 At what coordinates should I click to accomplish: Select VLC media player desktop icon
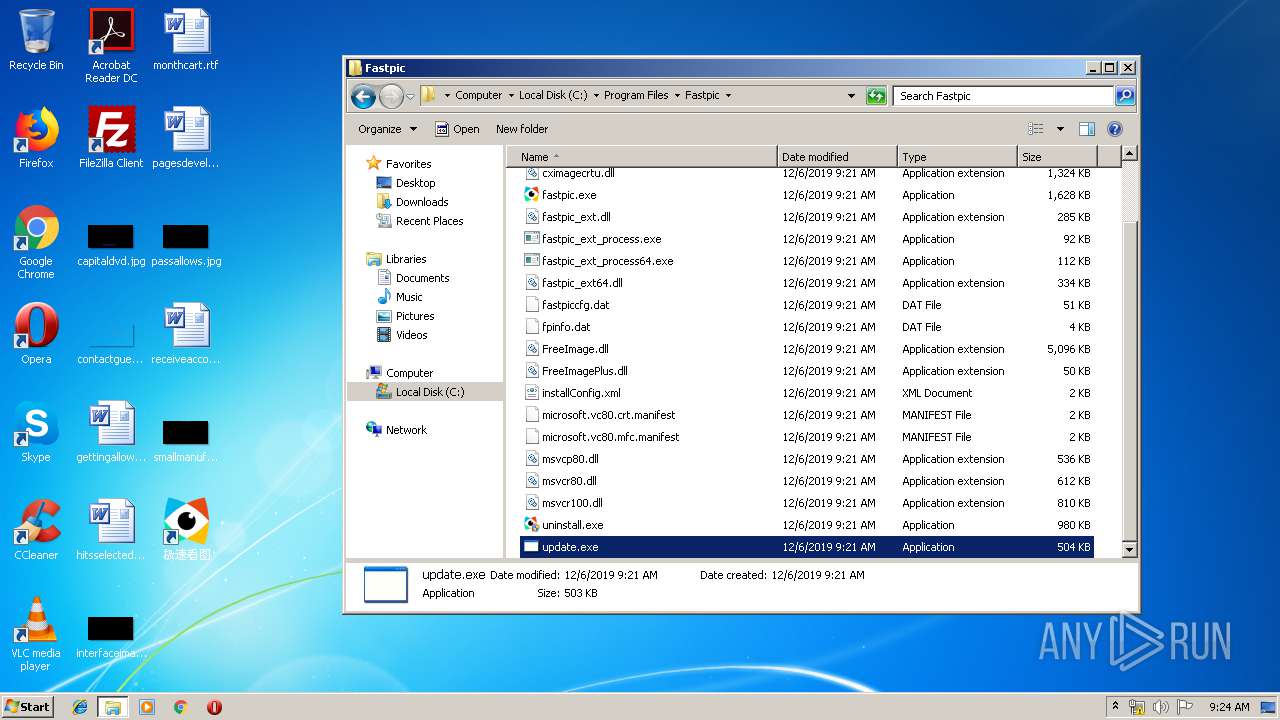(x=36, y=633)
